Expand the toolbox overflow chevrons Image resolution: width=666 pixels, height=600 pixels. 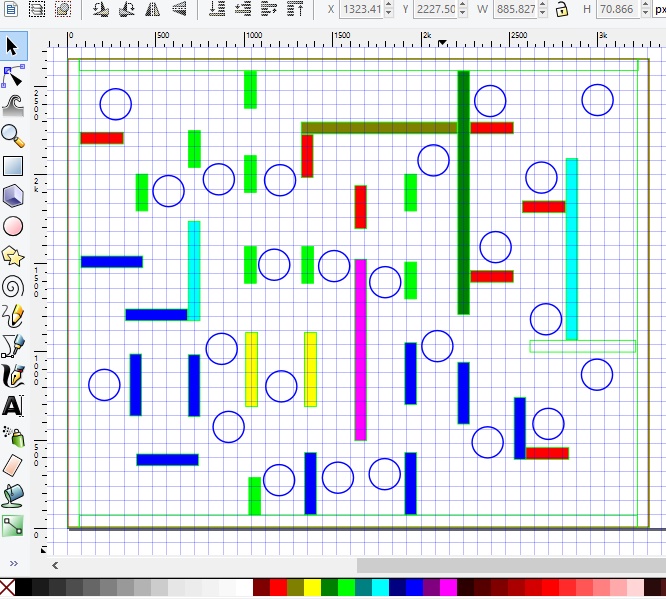[x=14, y=563]
